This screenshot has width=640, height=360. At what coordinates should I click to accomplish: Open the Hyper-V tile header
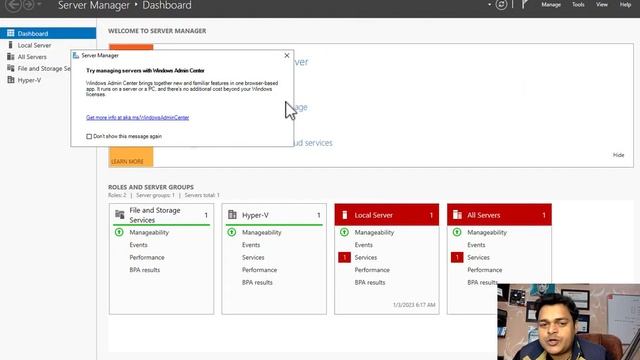click(274, 215)
